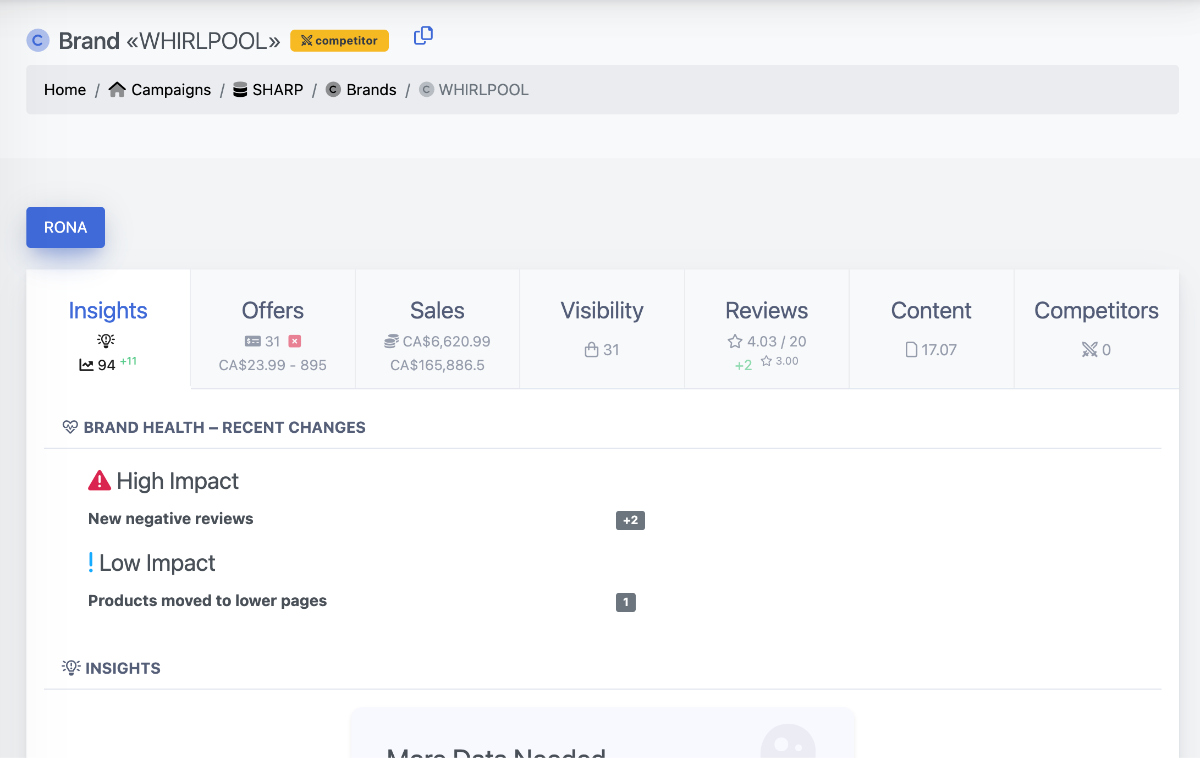Click the house icon beside Campaigns
Image resolution: width=1200 pixels, height=758 pixels.
tap(117, 90)
